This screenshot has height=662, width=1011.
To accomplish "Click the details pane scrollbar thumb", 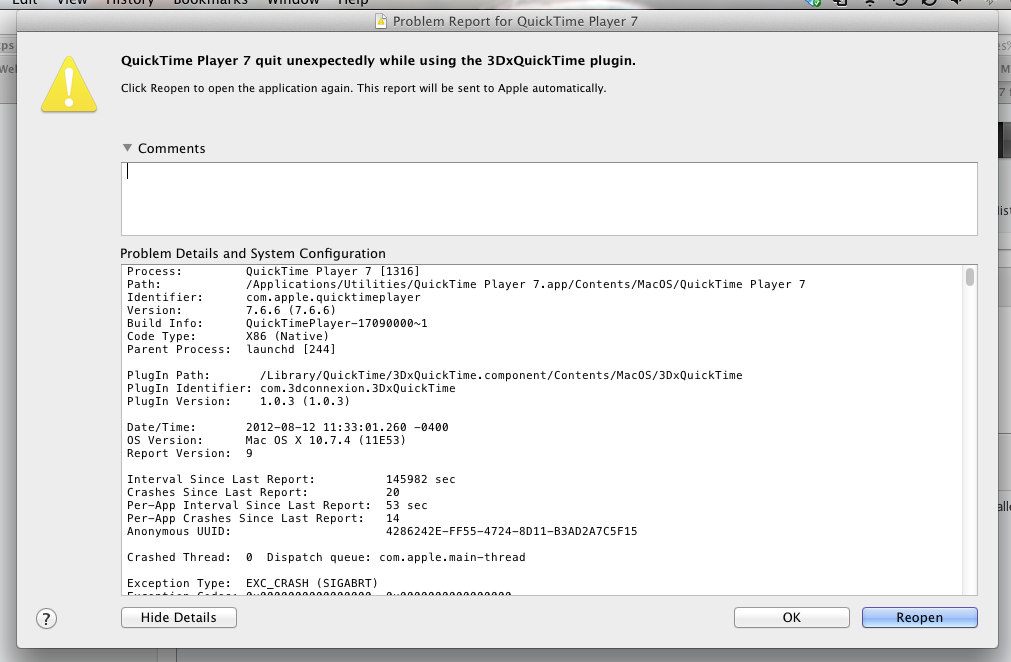I will click(x=970, y=277).
